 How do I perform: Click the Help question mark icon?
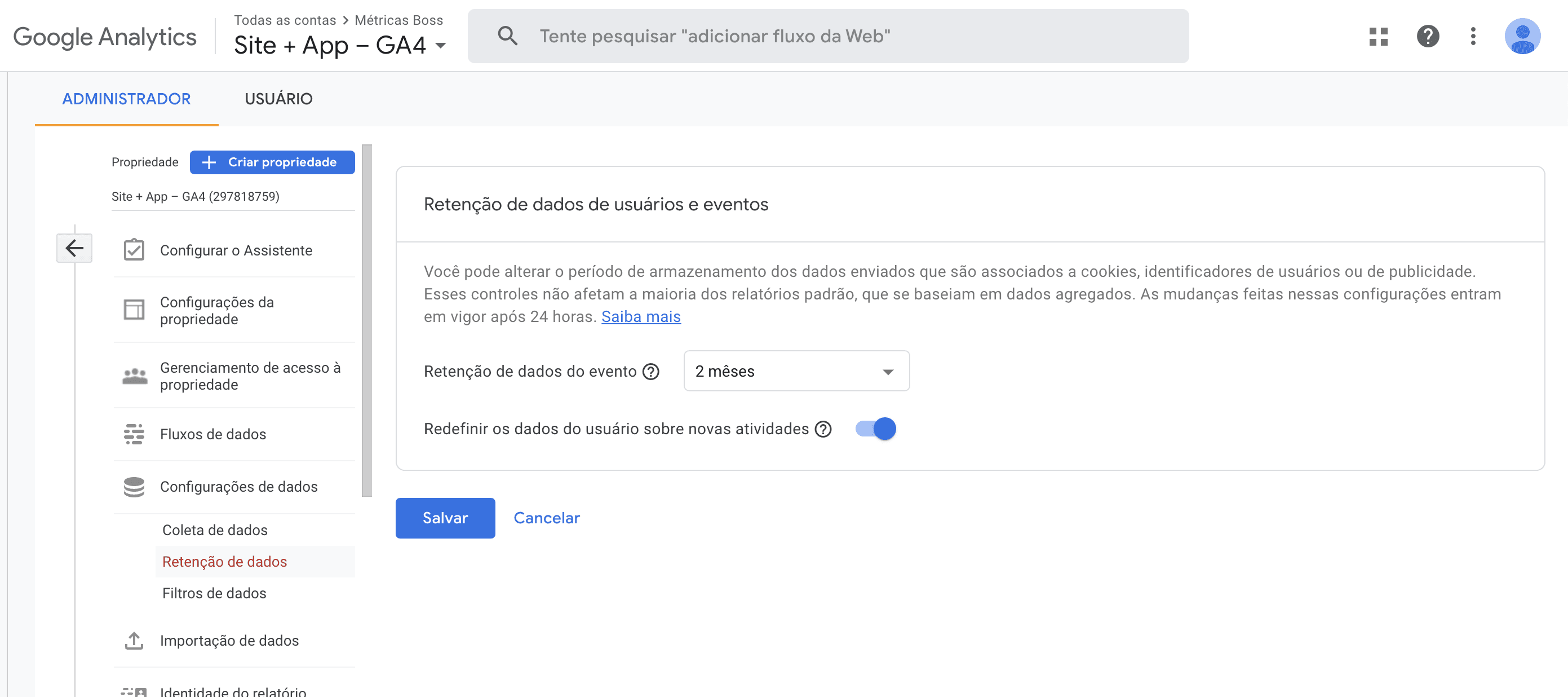coord(1427,37)
